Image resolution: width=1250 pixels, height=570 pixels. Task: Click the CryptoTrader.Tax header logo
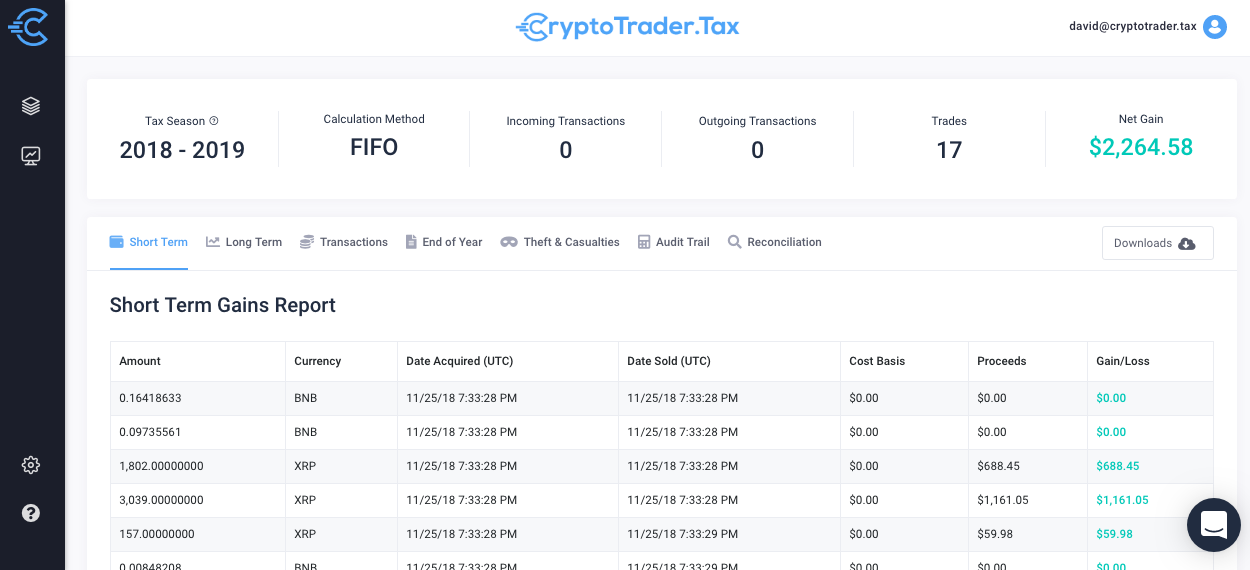[628, 27]
